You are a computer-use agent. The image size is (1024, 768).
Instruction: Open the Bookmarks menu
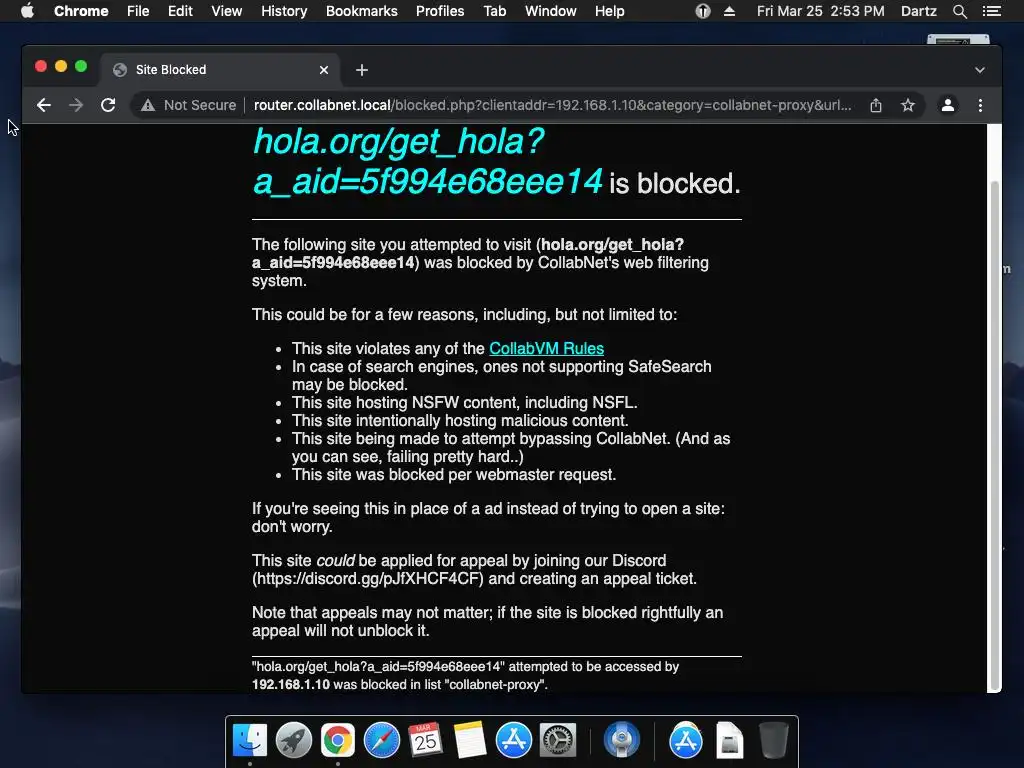click(x=361, y=11)
